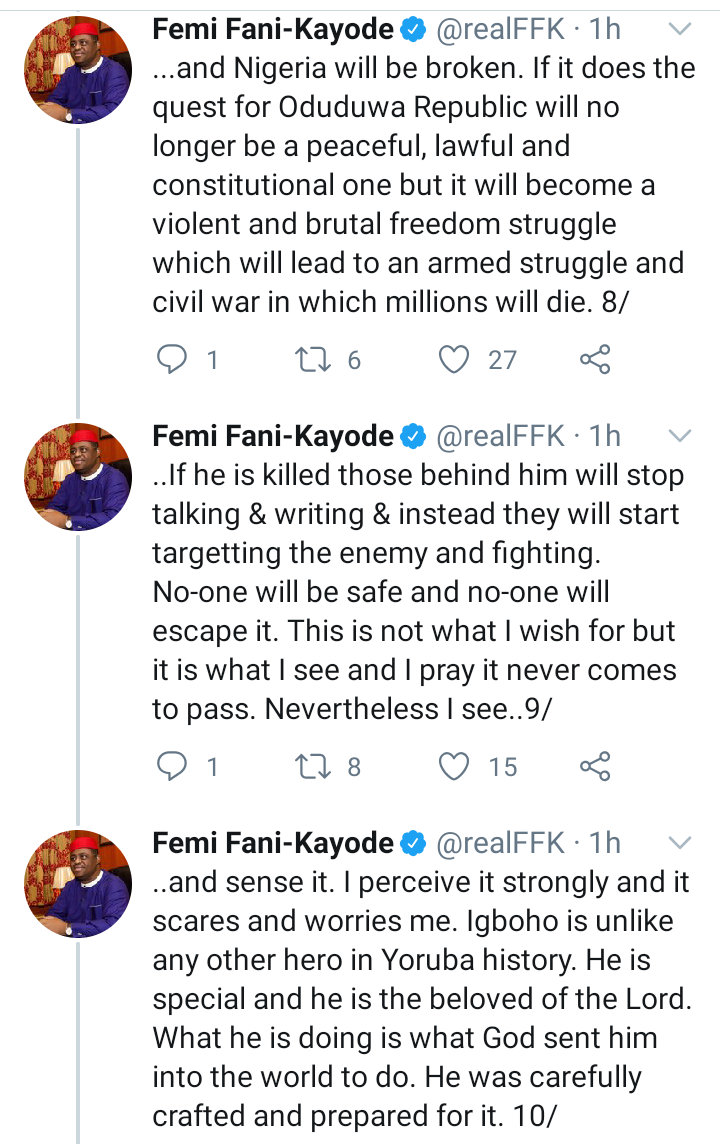This screenshot has width=720, height=1144.
Task: Open the chevron menu on tweet 9/
Action: tap(679, 436)
